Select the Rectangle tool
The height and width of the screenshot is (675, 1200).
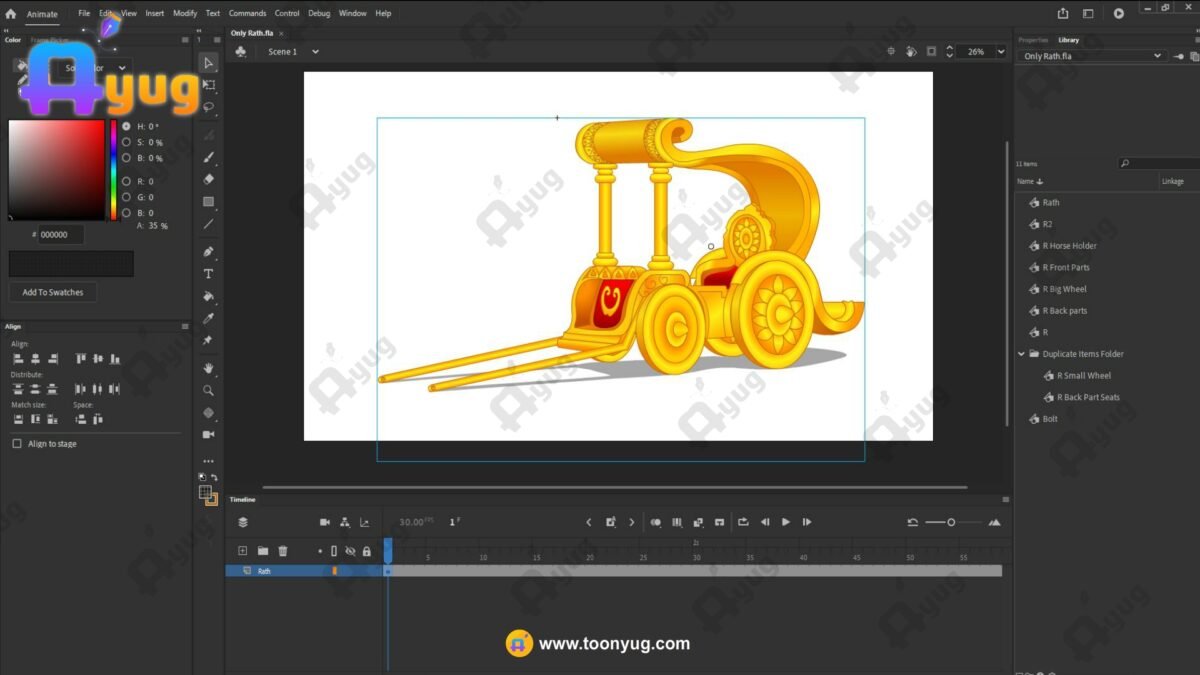(x=208, y=201)
